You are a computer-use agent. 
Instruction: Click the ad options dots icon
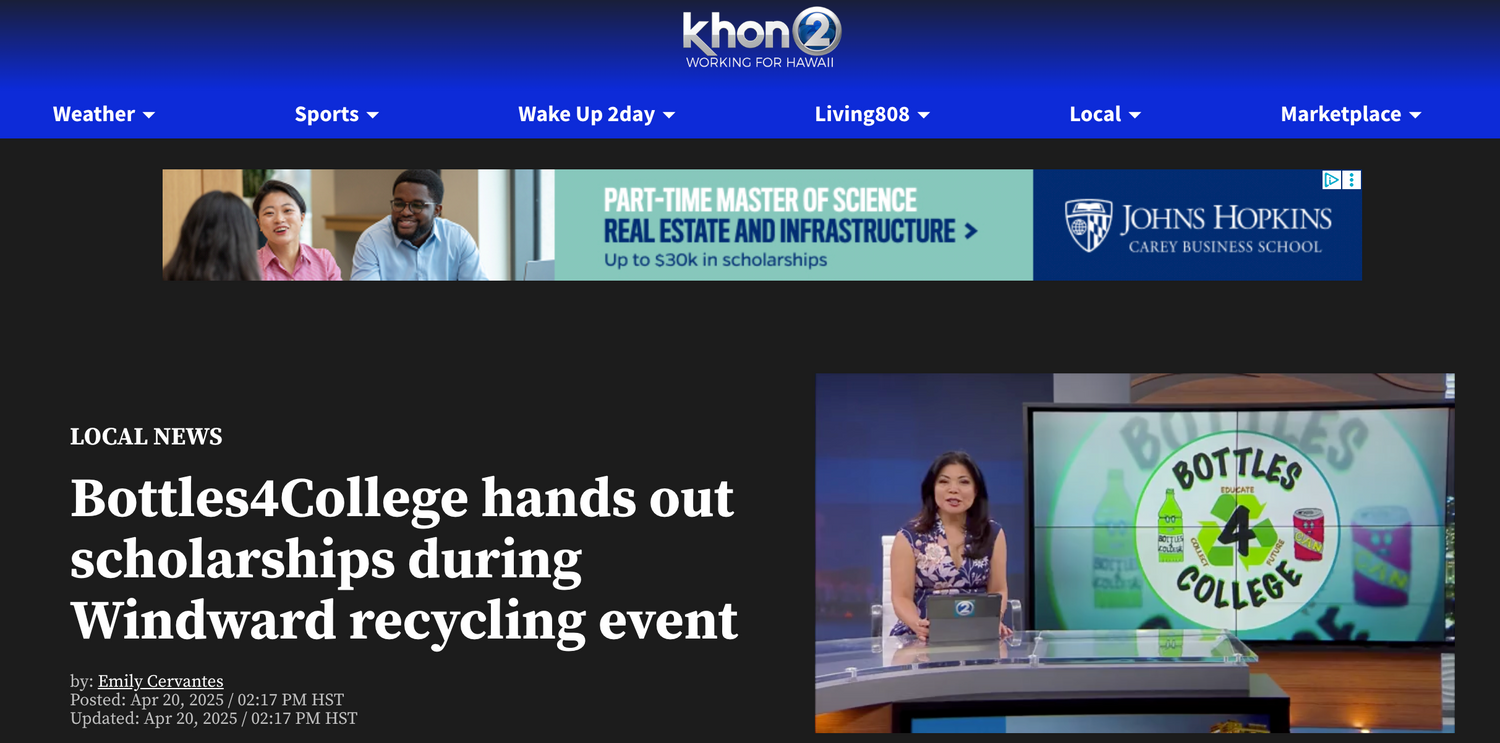click(1352, 180)
